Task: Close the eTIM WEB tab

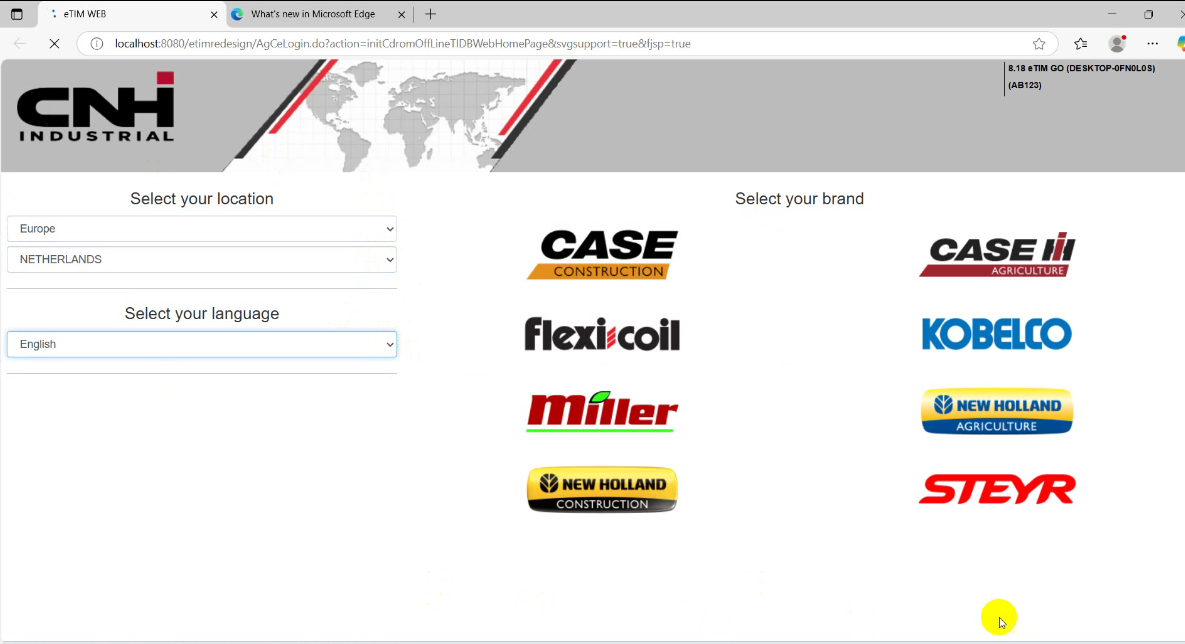Action: tap(214, 14)
